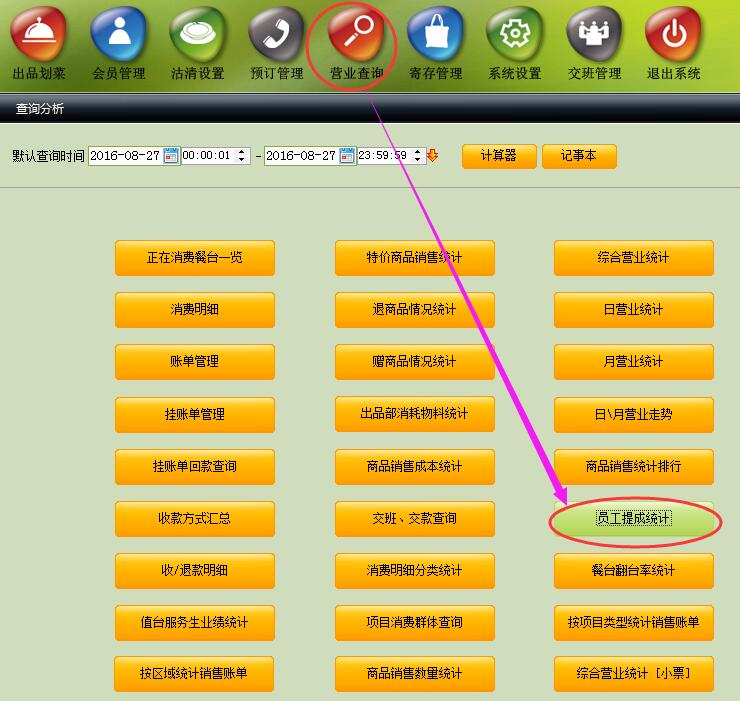Open 项目消费群体查询
The height and width of the screenshot is (701, 740).
pyautogui.click(x=414, y=622)
